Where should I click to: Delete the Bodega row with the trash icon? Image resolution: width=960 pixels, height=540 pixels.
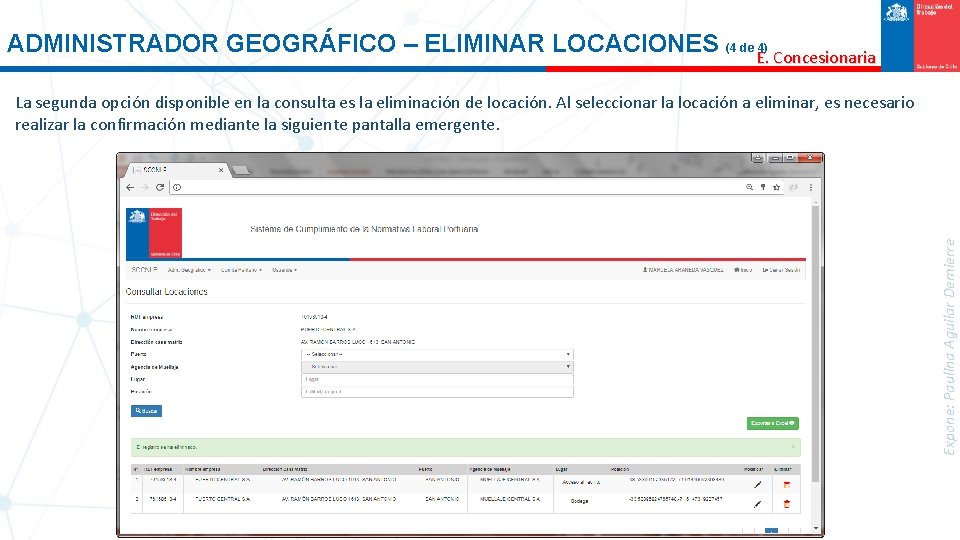(787, 504)
